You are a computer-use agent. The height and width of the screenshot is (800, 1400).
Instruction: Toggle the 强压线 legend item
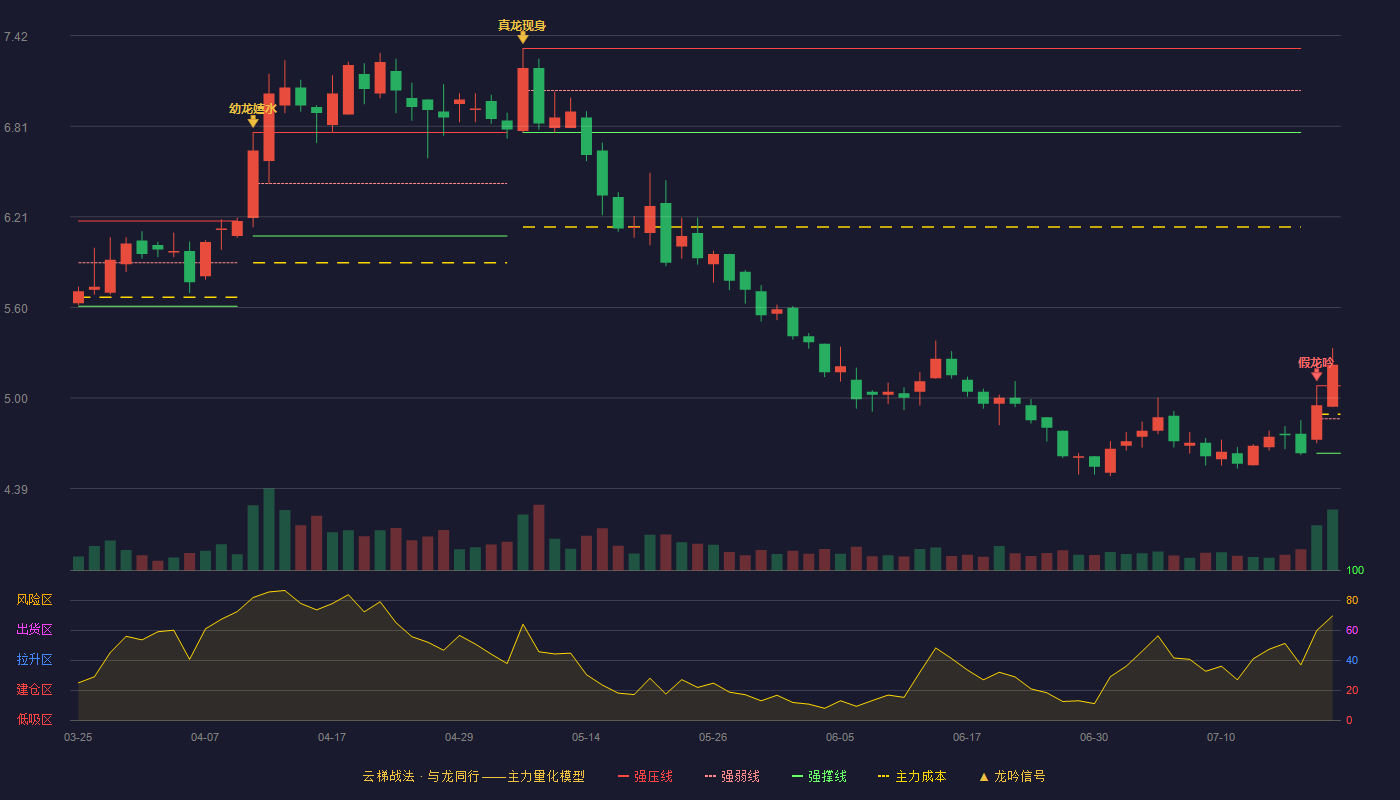pos(645,776)
